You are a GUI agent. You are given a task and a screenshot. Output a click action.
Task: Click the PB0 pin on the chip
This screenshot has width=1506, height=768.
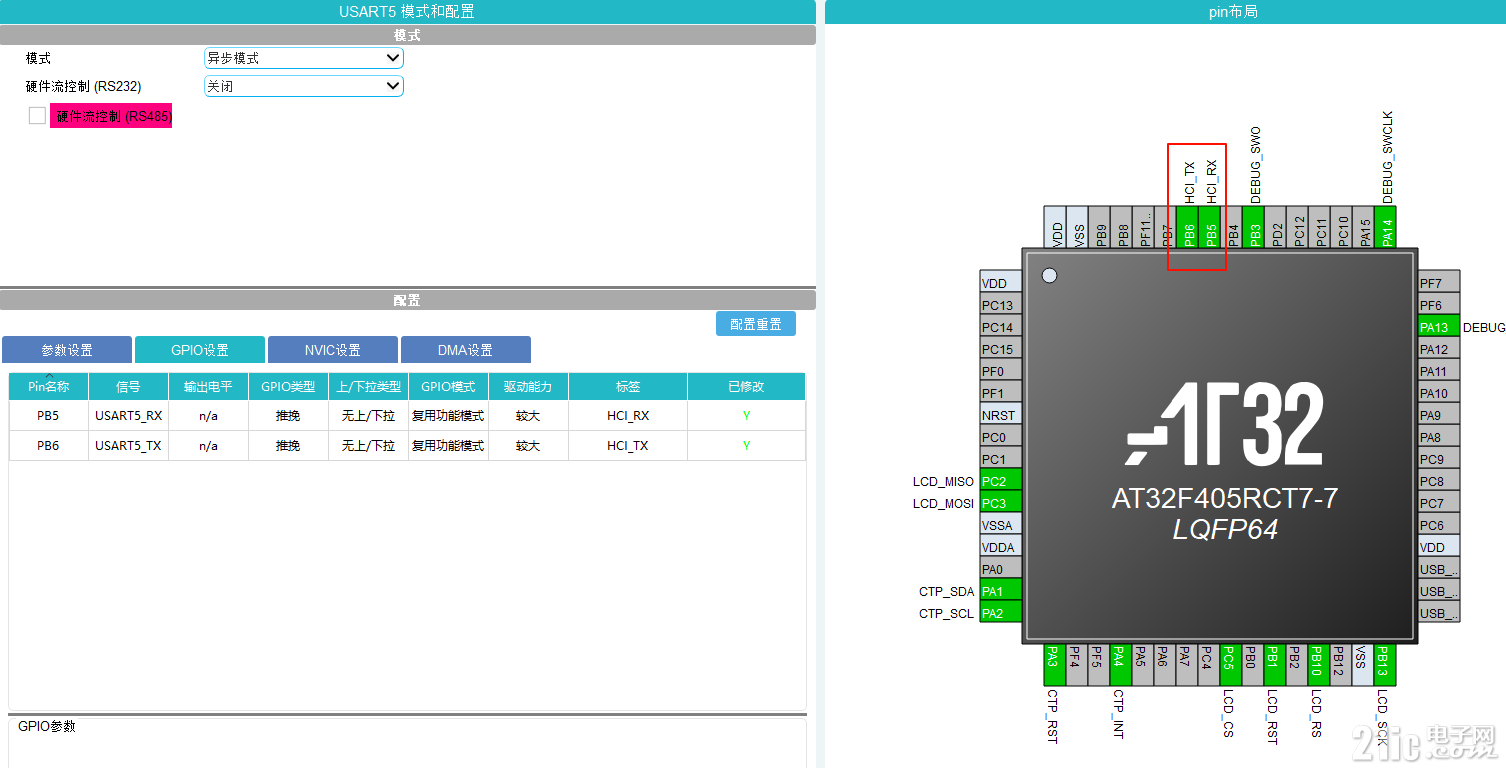pyautogui.click(x=1251, y=665)
